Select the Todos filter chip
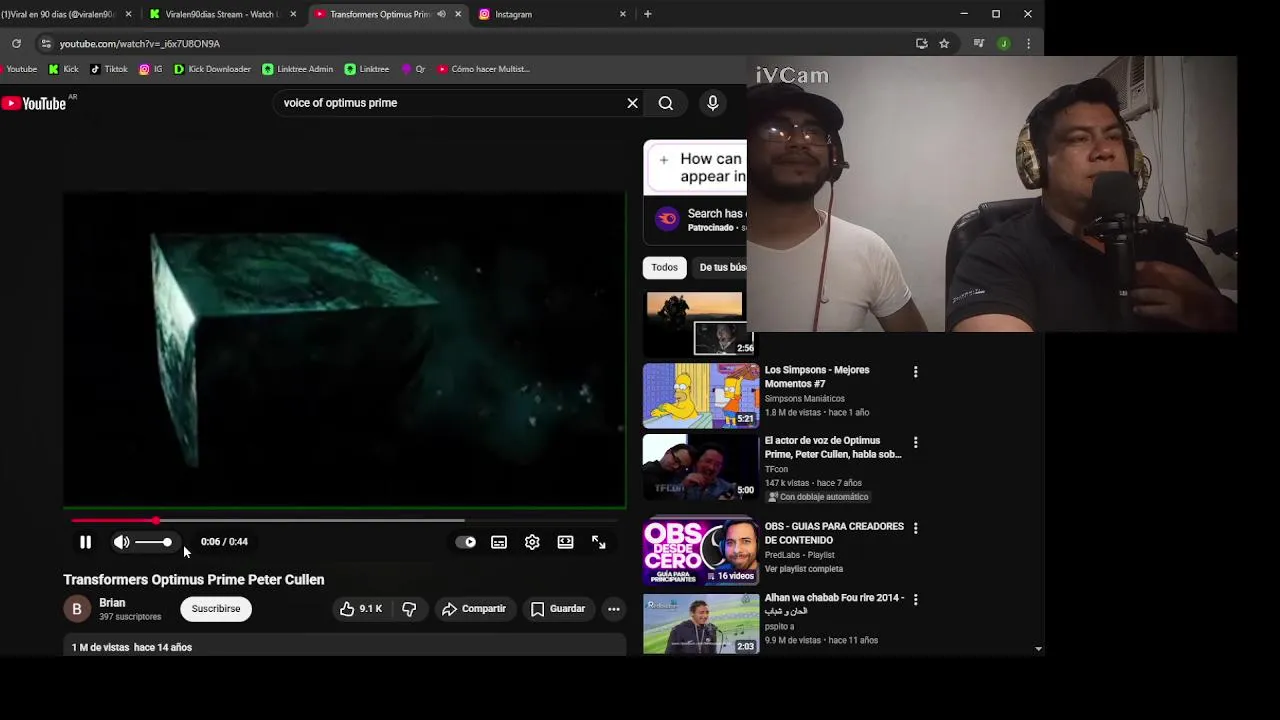Image resolution: width=1280 pixels, height=720 pixels. point(664,267)
